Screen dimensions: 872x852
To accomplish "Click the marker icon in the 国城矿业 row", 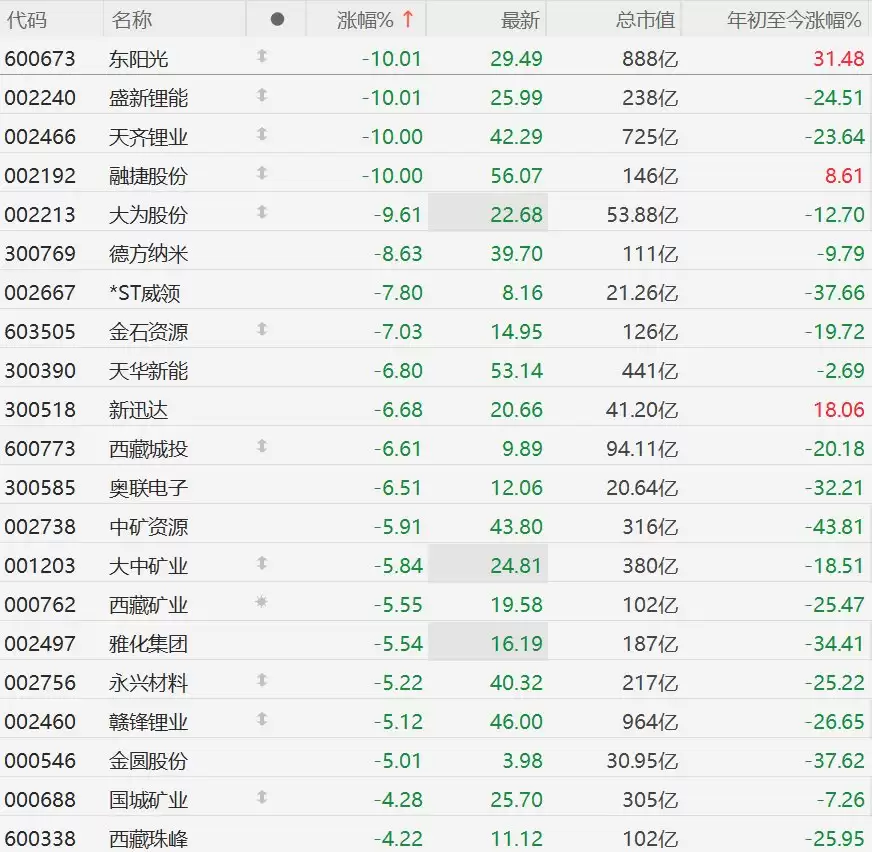I will pos(262,797).
